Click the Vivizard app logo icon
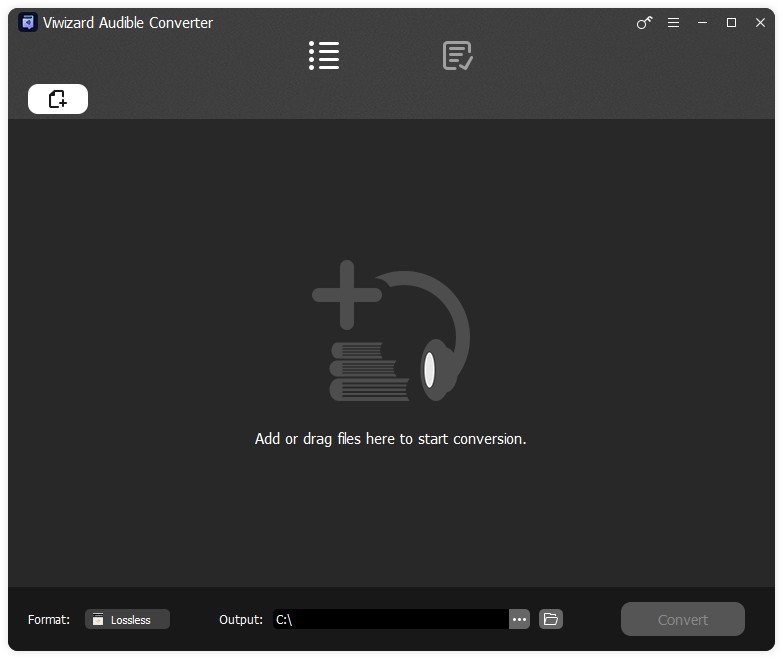Screen dimensions: 783x659 click(x=28, y=22)
